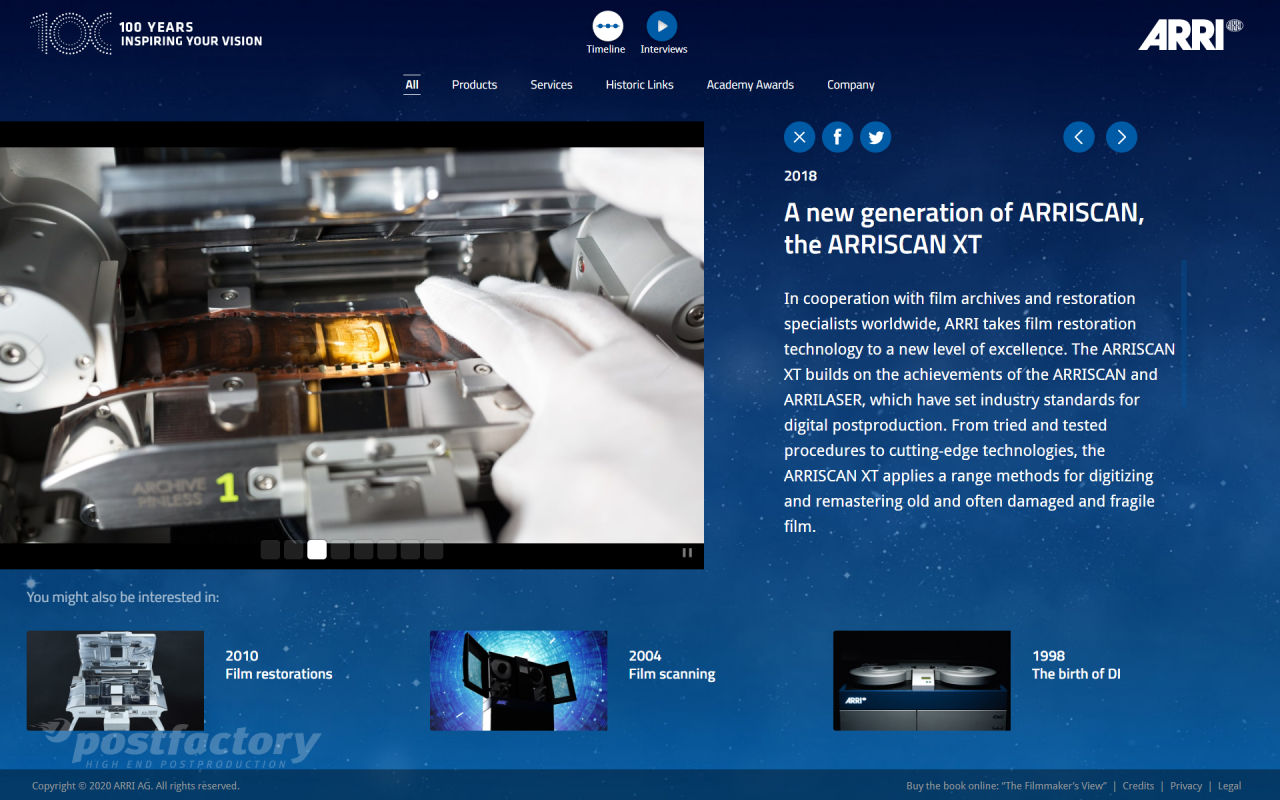Pause the image slideshow
The width and height of the screenshot is (1280, 800).
(x=687, y=552)
